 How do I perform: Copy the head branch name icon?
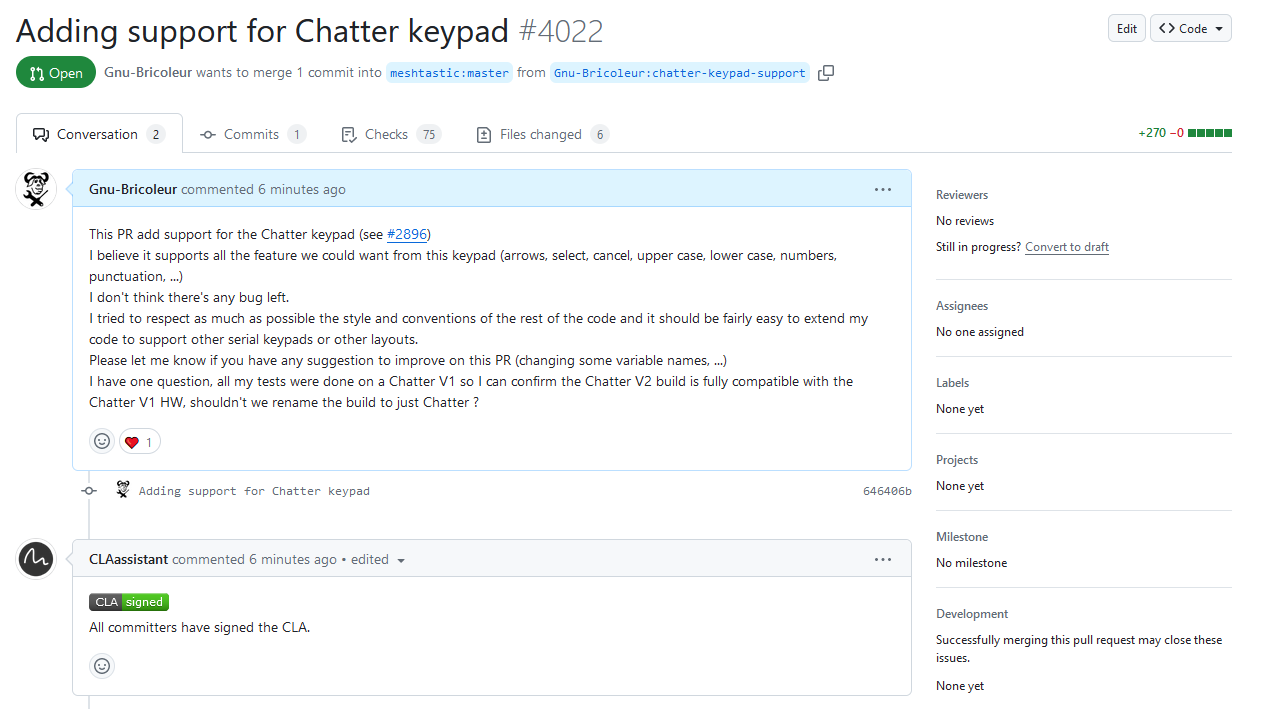(x=826, y=73)
